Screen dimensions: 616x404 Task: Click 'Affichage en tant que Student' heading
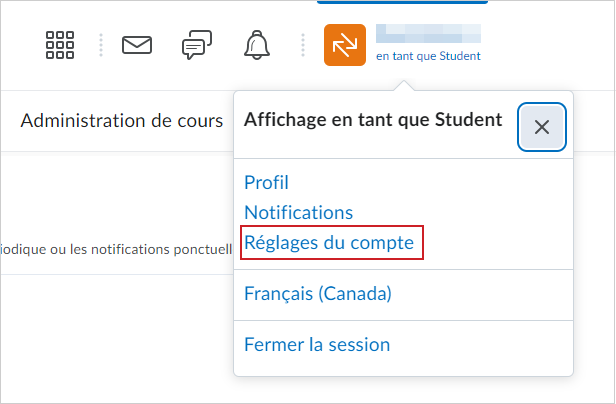tap(373, 120)
